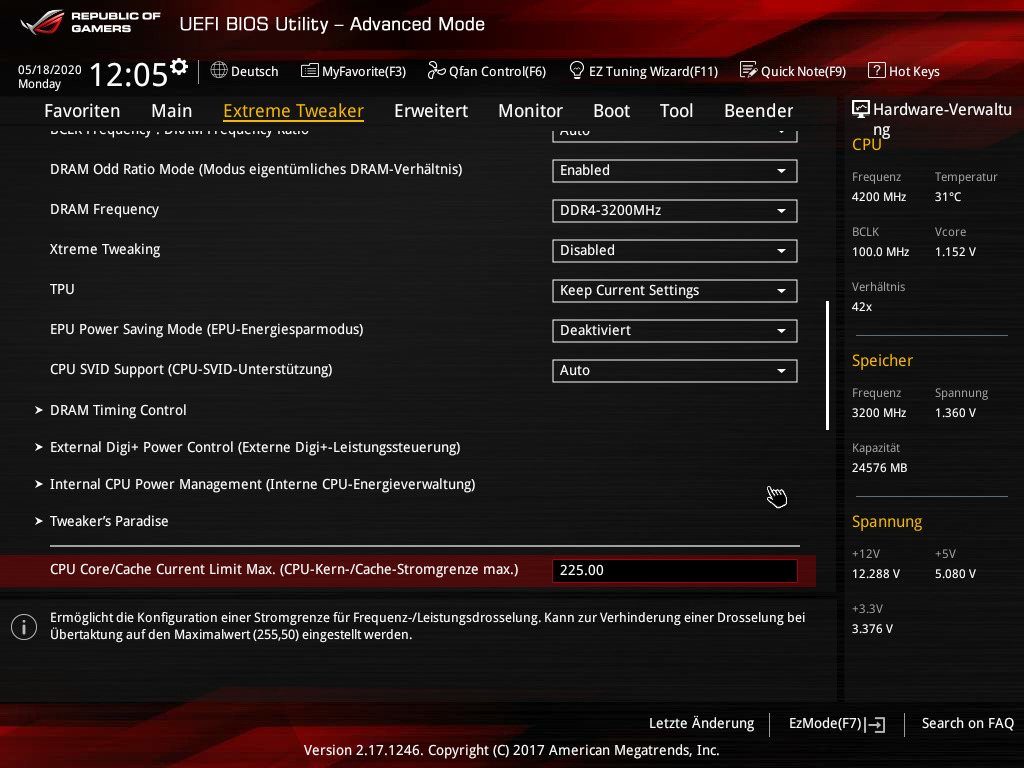Go to the Monitor tab
This screenshot has height=768, width=1024.
(x=530, y=111)
